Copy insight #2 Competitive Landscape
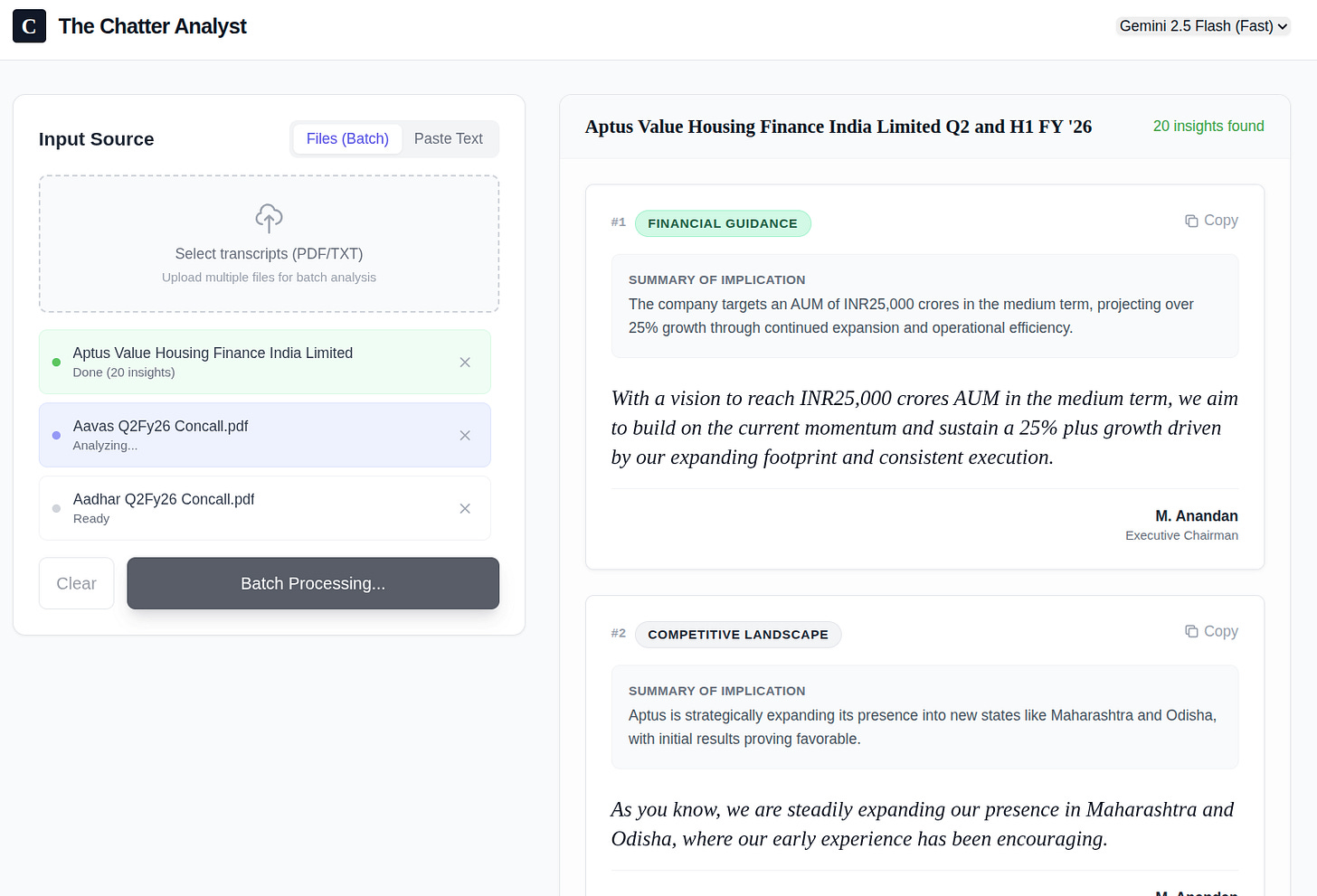The height and width of the screenshot is (896, 1317). pos(1211,631)
